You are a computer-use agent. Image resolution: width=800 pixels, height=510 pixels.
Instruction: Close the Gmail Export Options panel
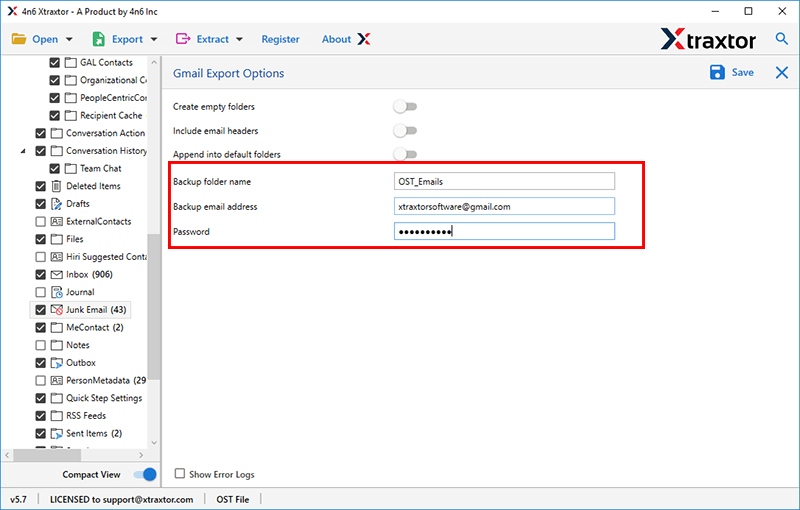[x=782, y=72]
